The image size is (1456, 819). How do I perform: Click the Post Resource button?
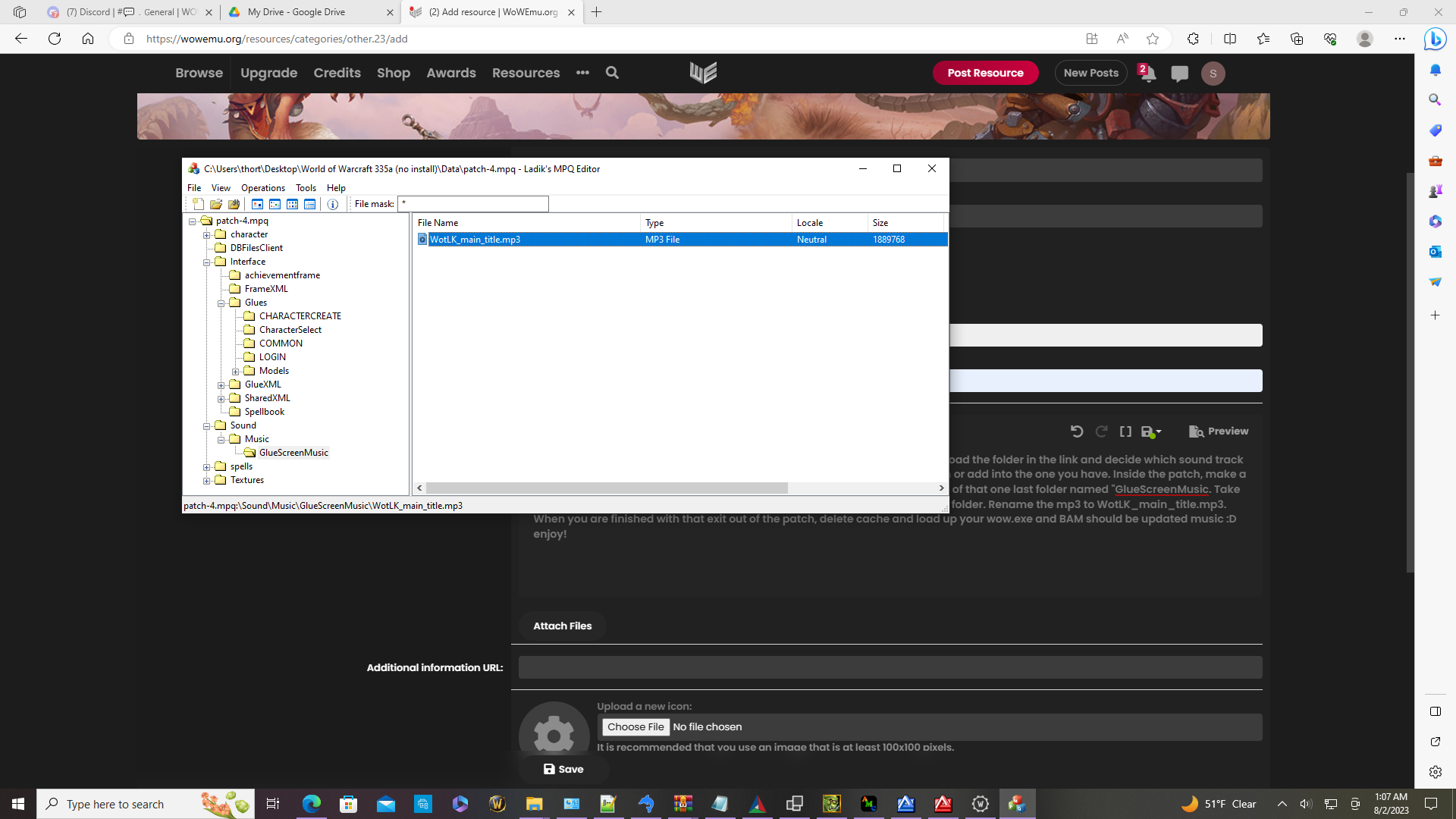click(985, 73)
